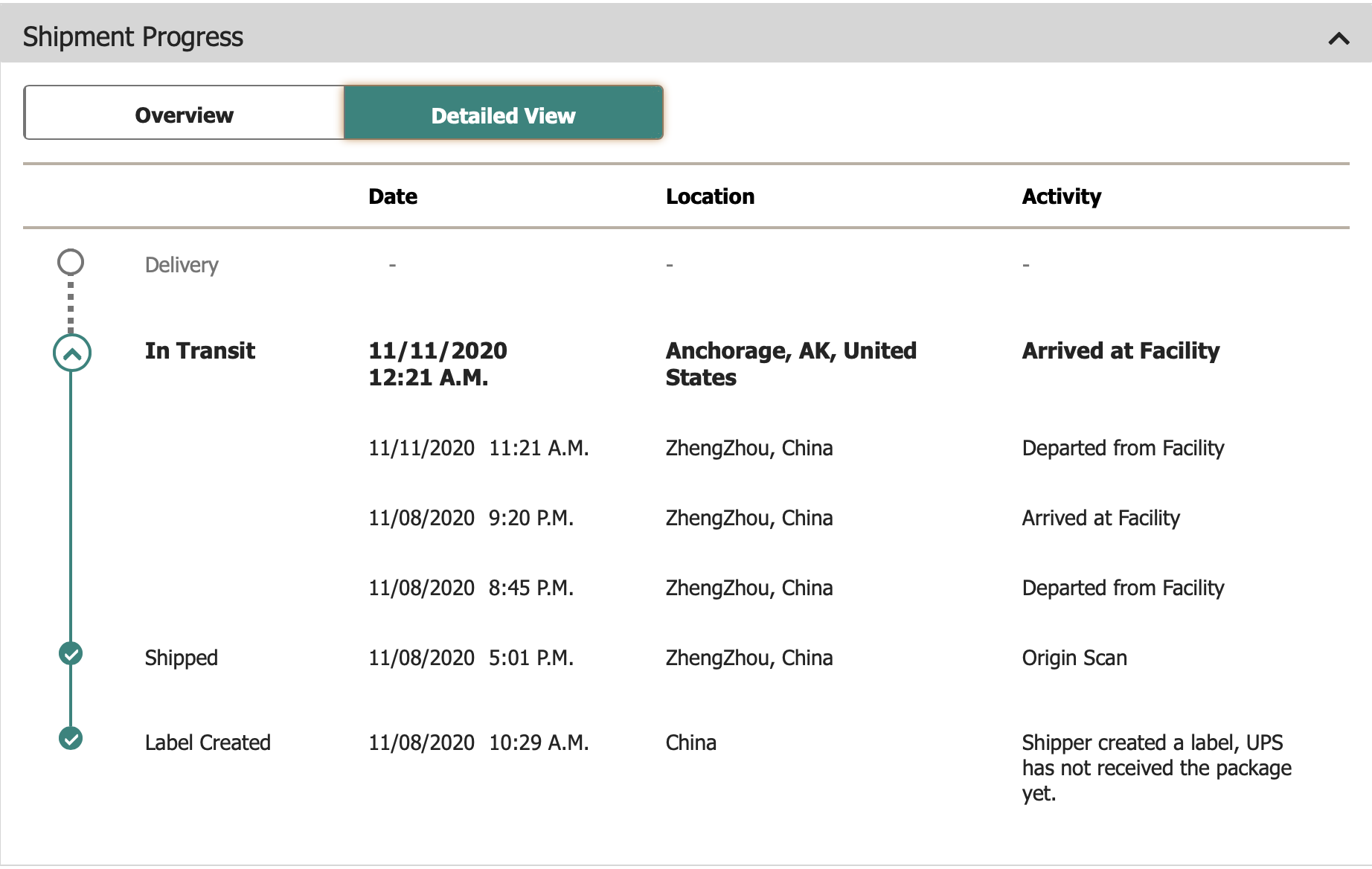1372x869 pixels.
Task: Click the In Transit status label
Action: tap(199, 350)
